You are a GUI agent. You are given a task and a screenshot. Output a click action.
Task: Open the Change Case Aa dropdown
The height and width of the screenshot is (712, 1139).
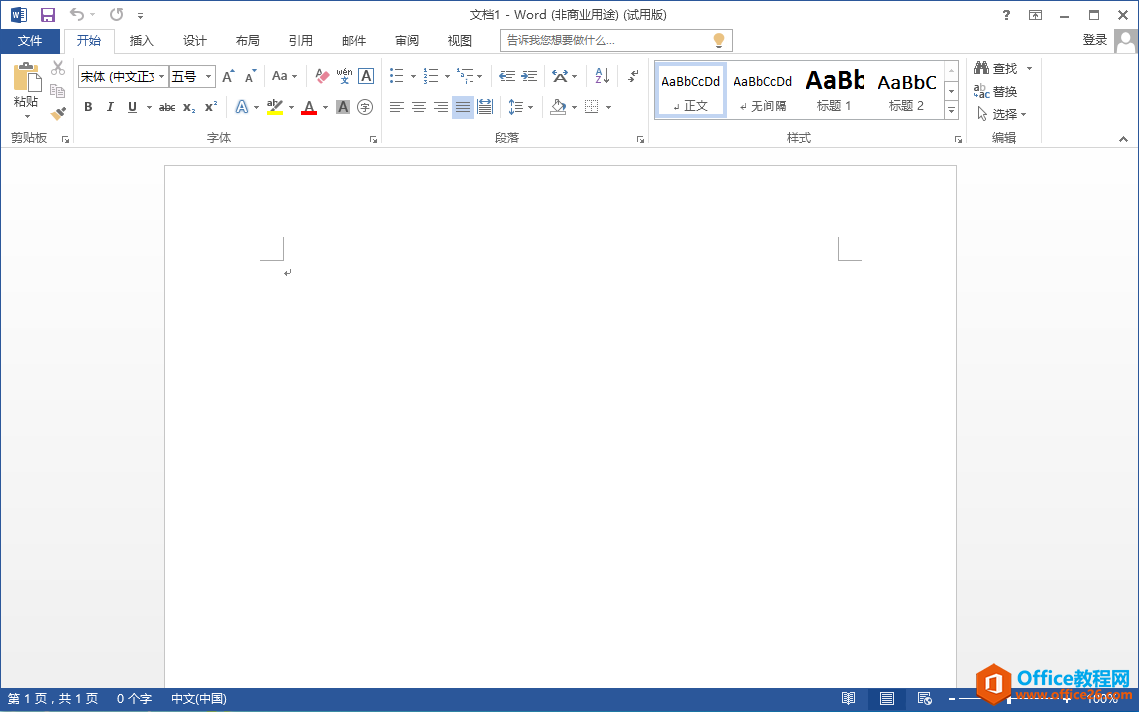tap(285, 76)
